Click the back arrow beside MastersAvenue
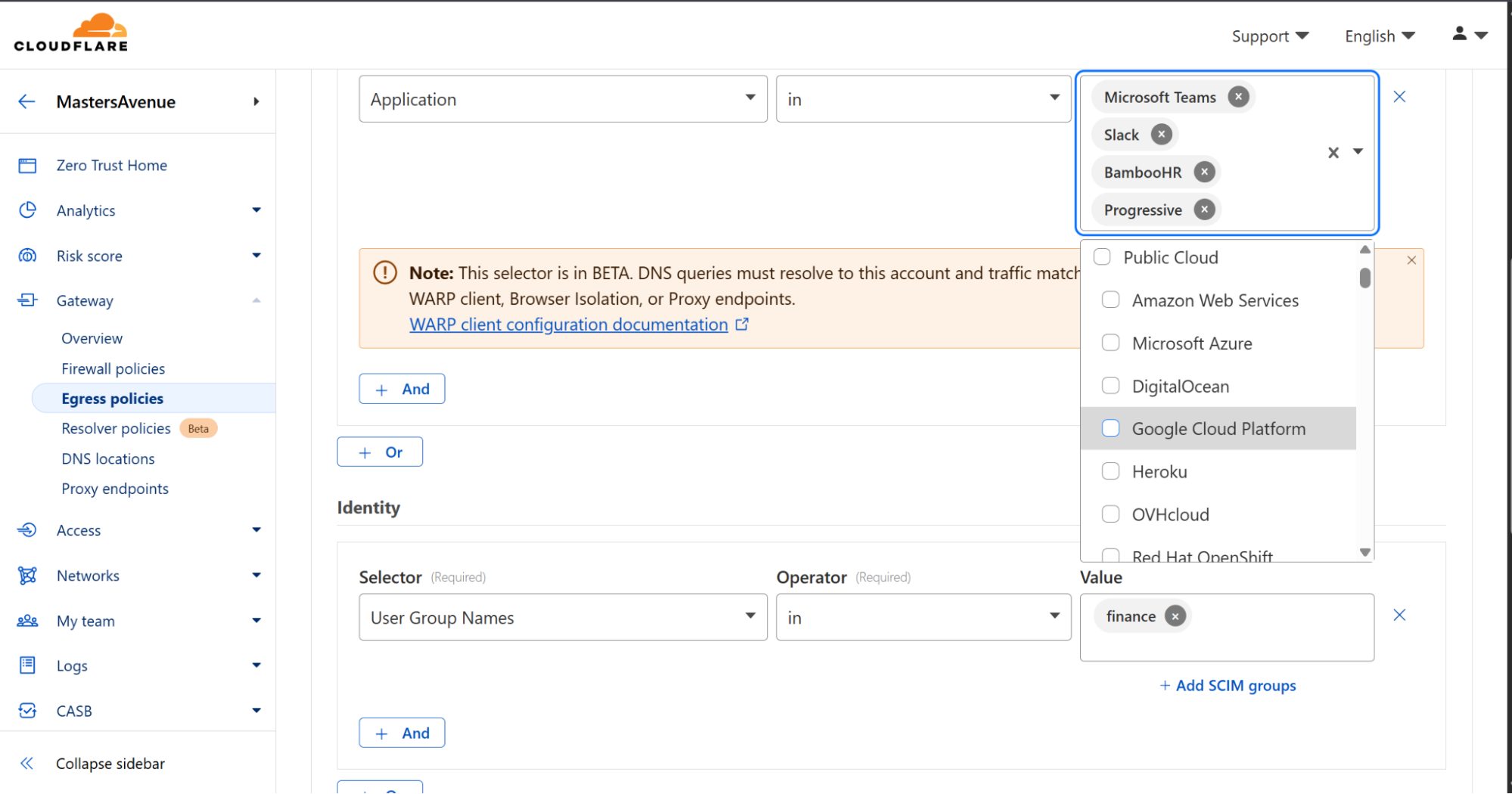This screenshot has height=794, width=1512. pos(26,102)
